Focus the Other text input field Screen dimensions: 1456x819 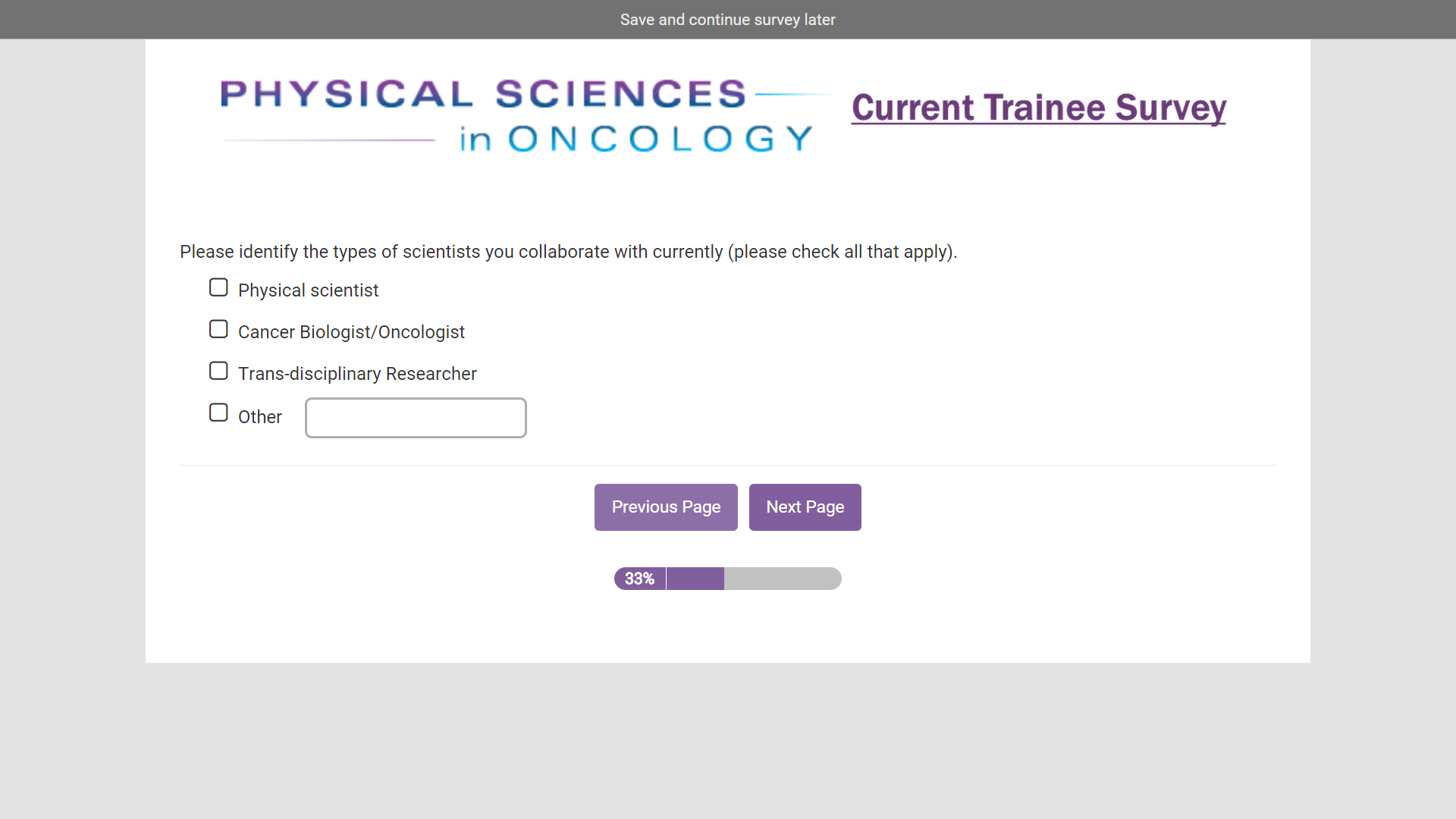tap(416, 418)
